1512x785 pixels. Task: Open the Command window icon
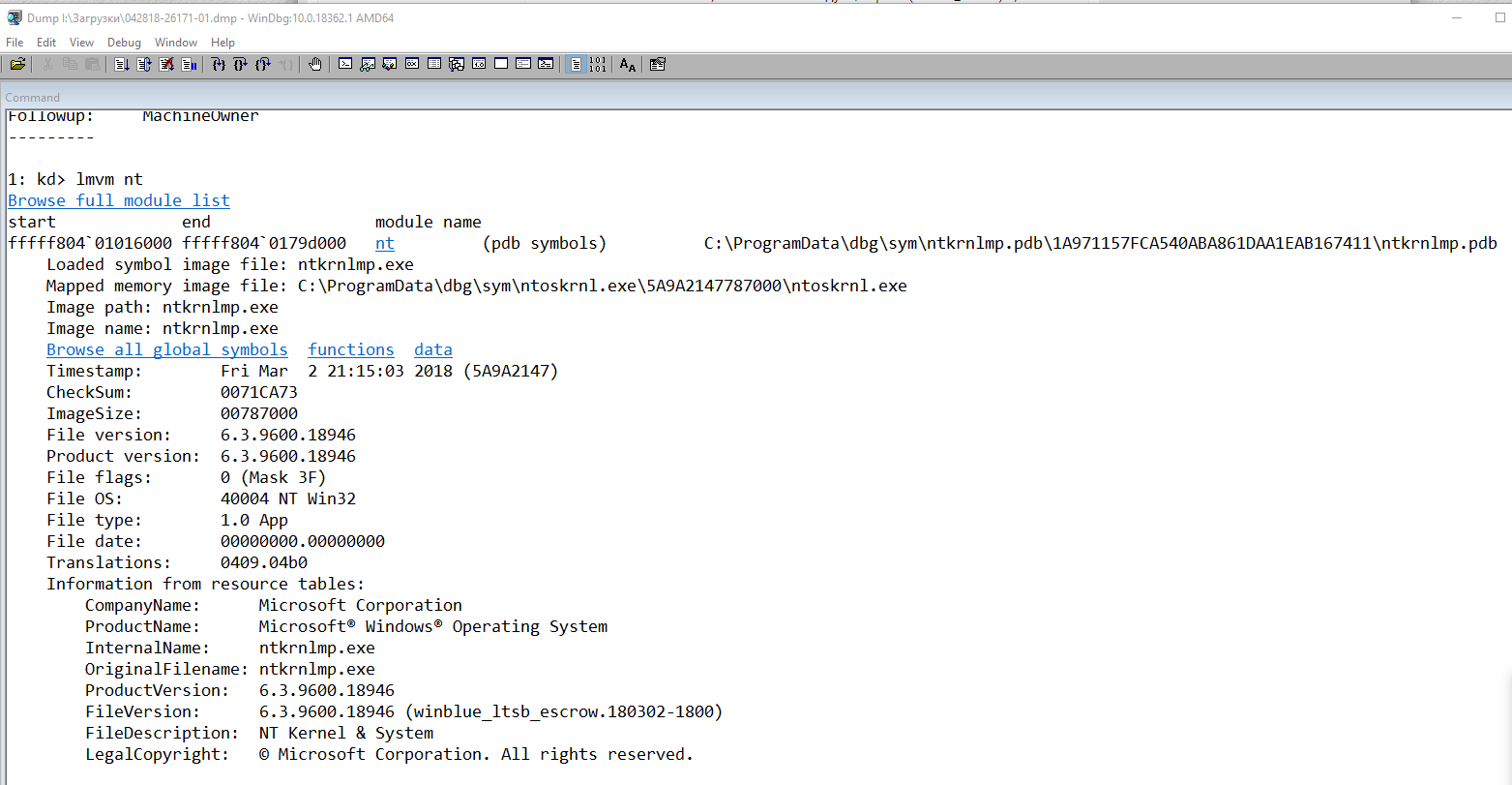(345, 65)
